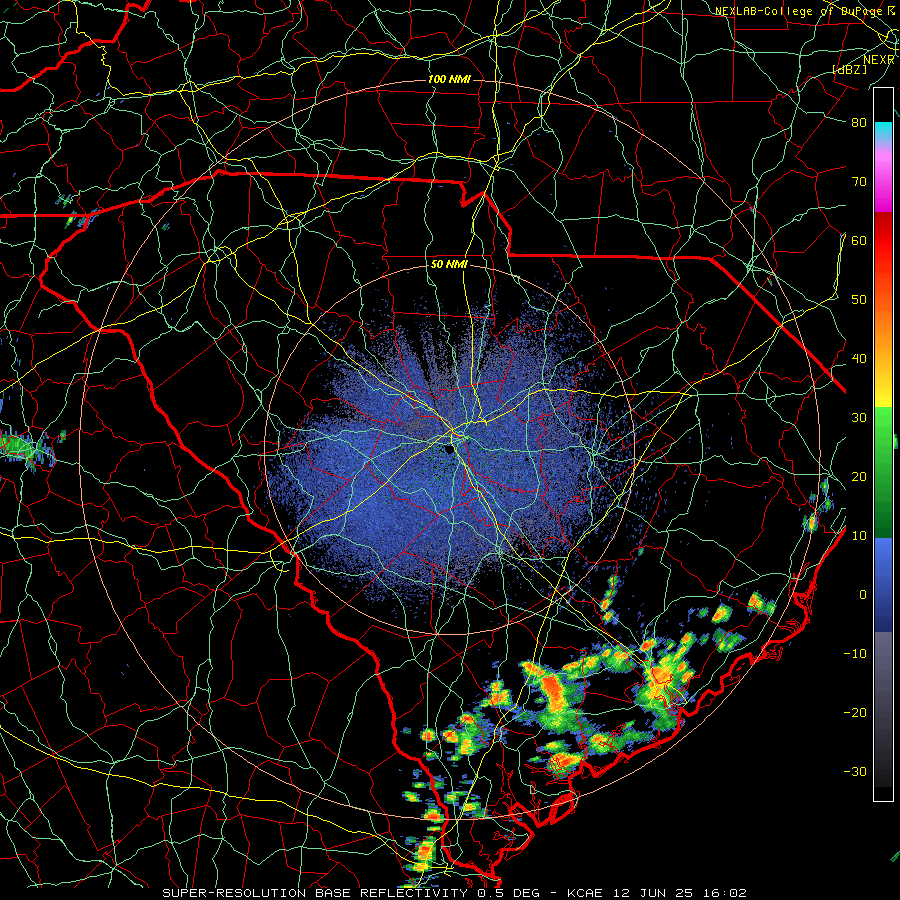Image resolution: width=900 pixels, height=900 pixels.
Task: Click the 20 dBZ scale value
Action: [x=859, y=477]
